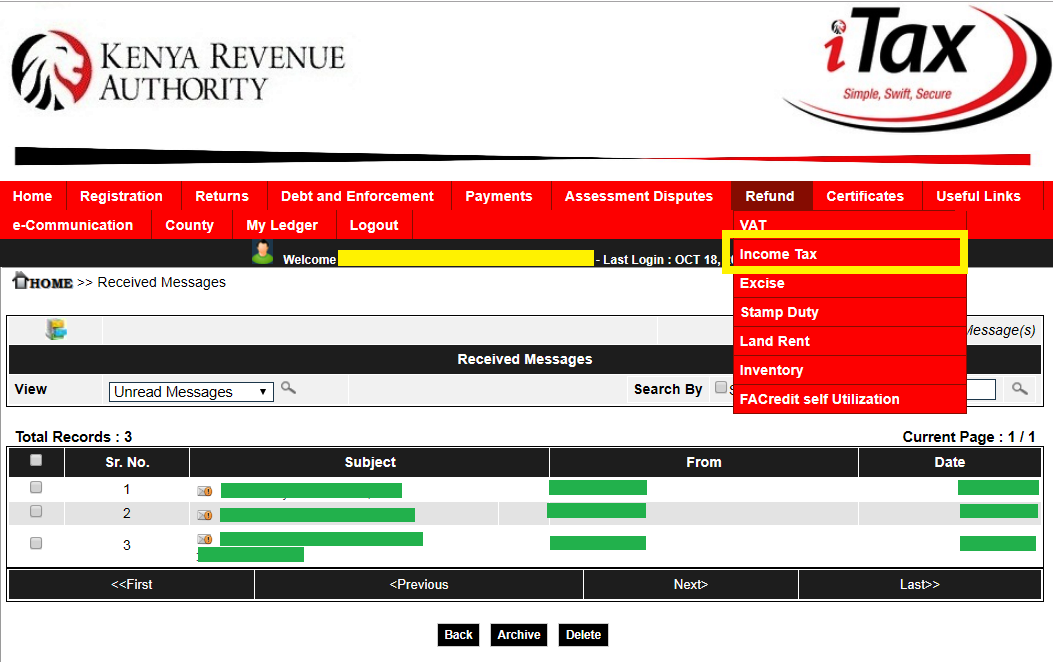Open the My Ledger menu

tap(282, 225)
